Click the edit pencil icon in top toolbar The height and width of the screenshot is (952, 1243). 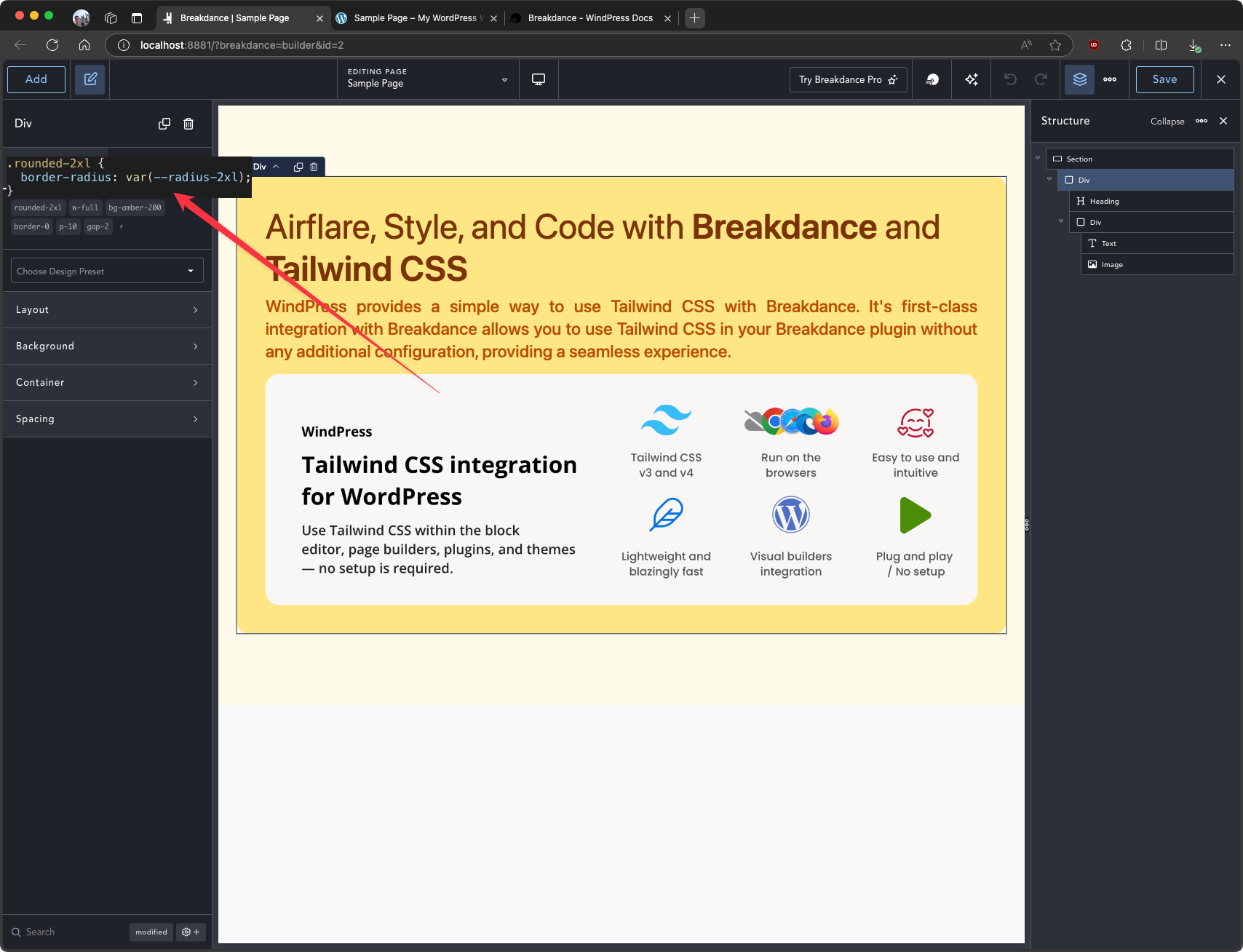click(90, 79)
